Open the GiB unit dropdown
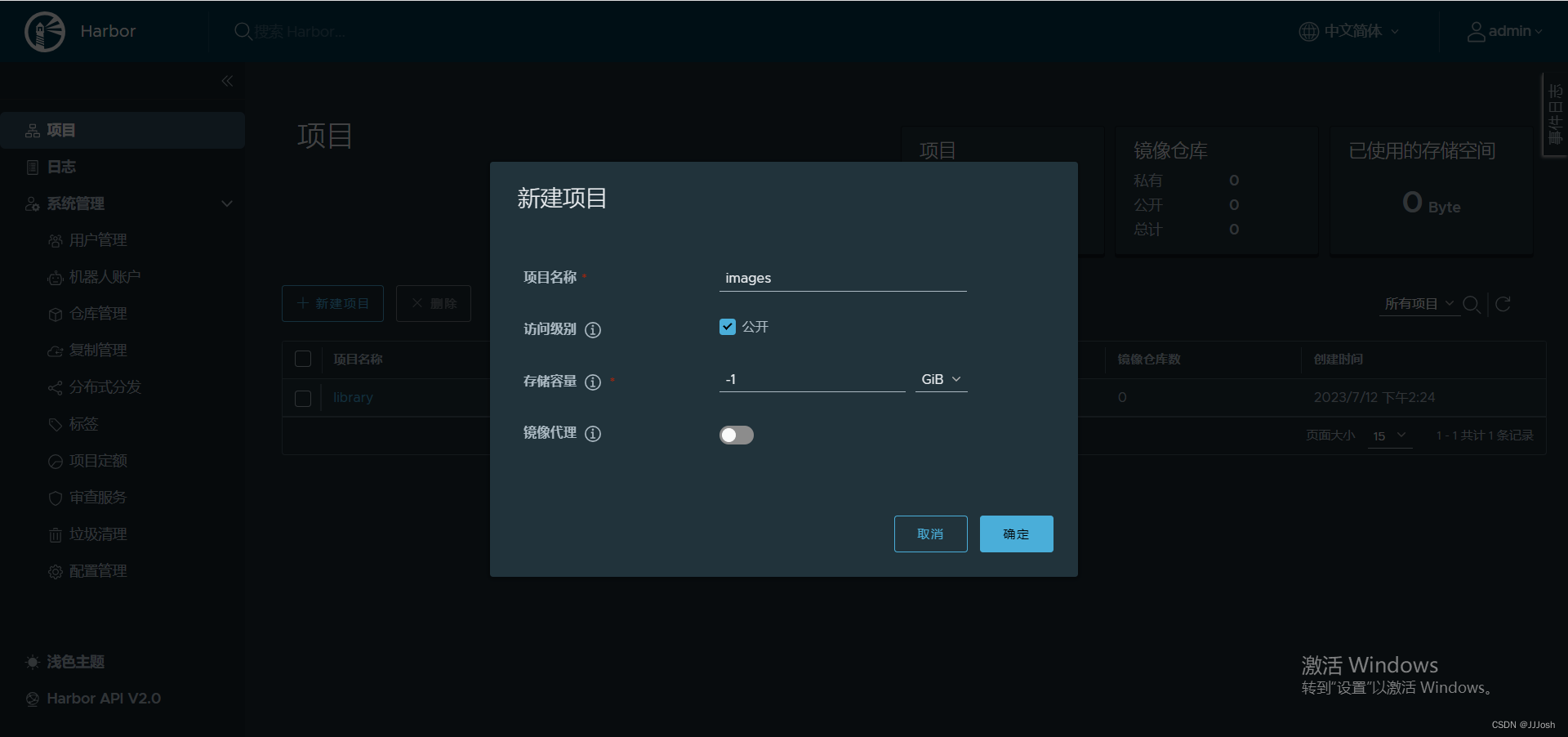 pyautogui.click(x=942, y=379)
